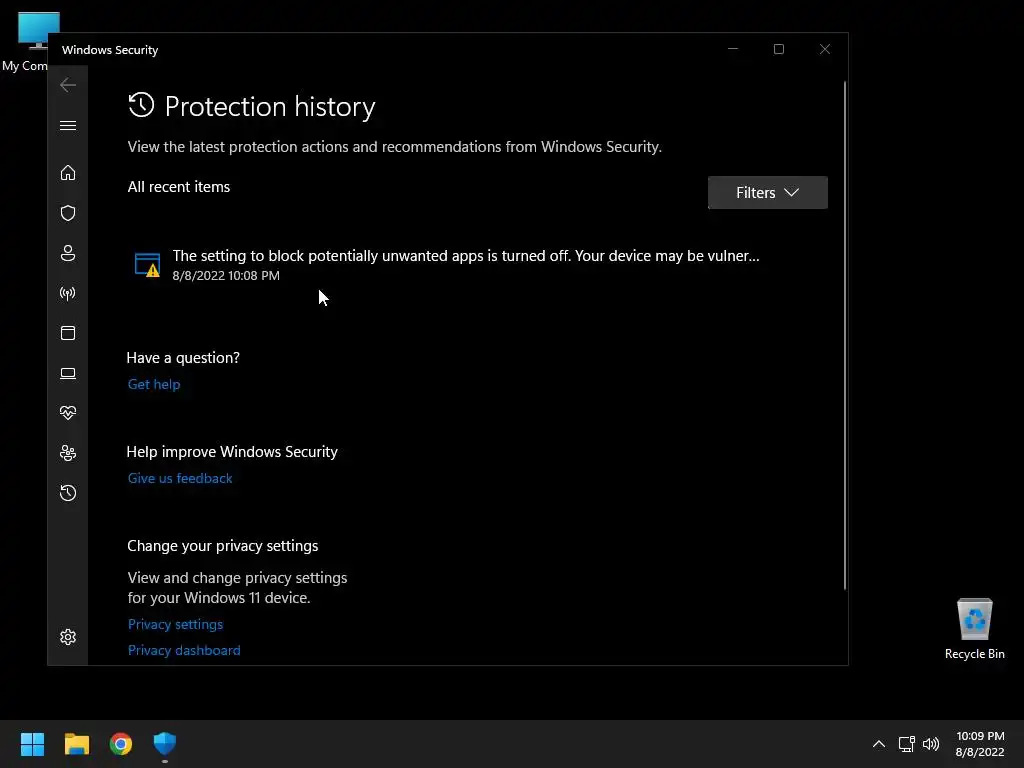Click the window's vertical scrollbar
The width and height of the screenshot is (1024, 768).
pos(844,336)
